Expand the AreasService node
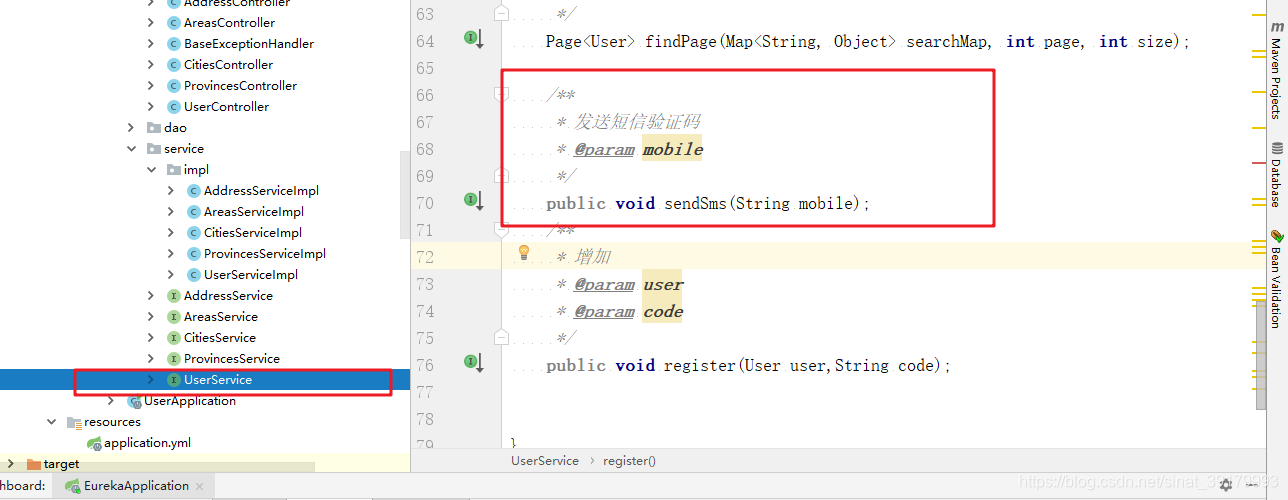This screenshot has height=500, width=1288. (151, 316)
